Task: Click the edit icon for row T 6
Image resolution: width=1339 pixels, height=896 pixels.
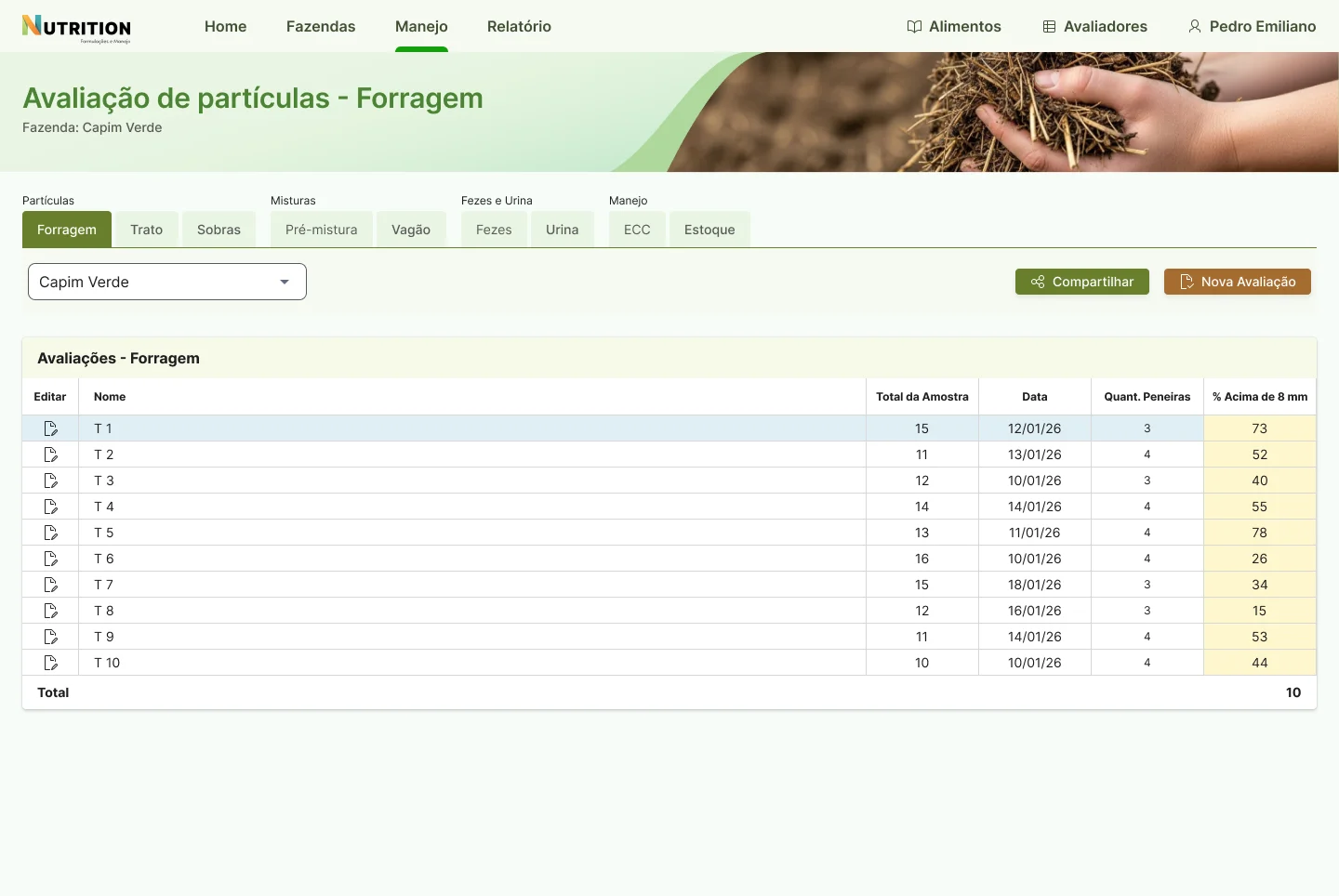Action: coord(51,559)
